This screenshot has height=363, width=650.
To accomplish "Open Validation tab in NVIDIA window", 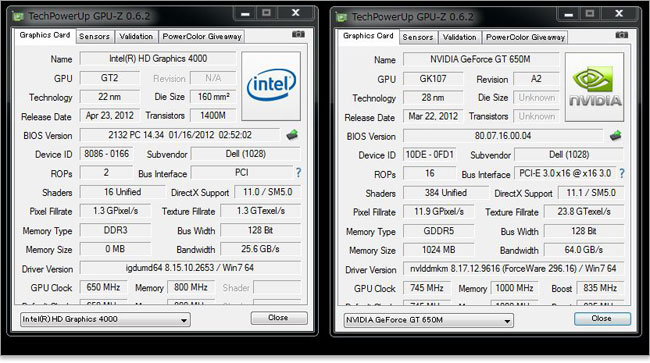I will click(x=459, y=37).
